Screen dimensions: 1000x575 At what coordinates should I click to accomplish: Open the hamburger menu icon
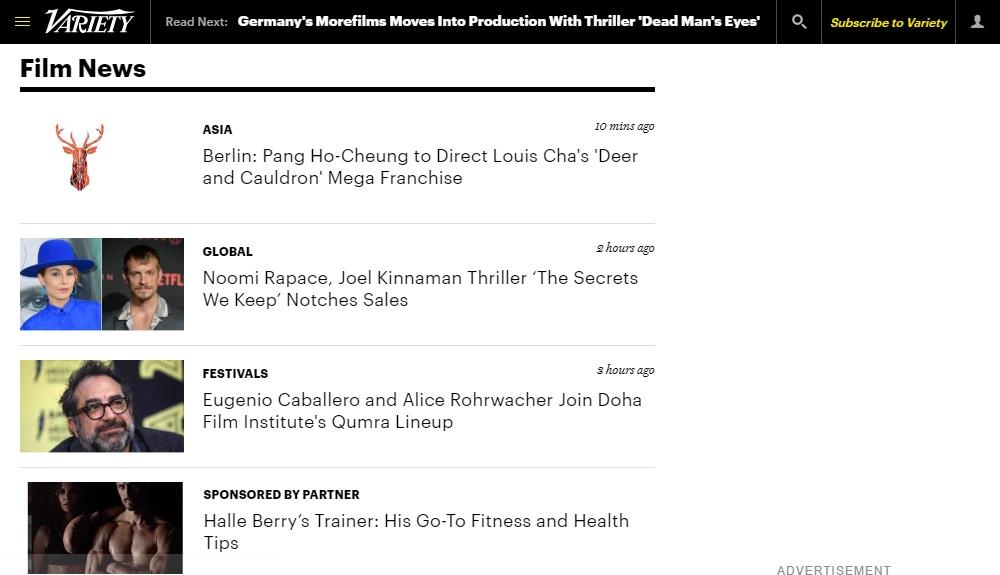[22, 21]
